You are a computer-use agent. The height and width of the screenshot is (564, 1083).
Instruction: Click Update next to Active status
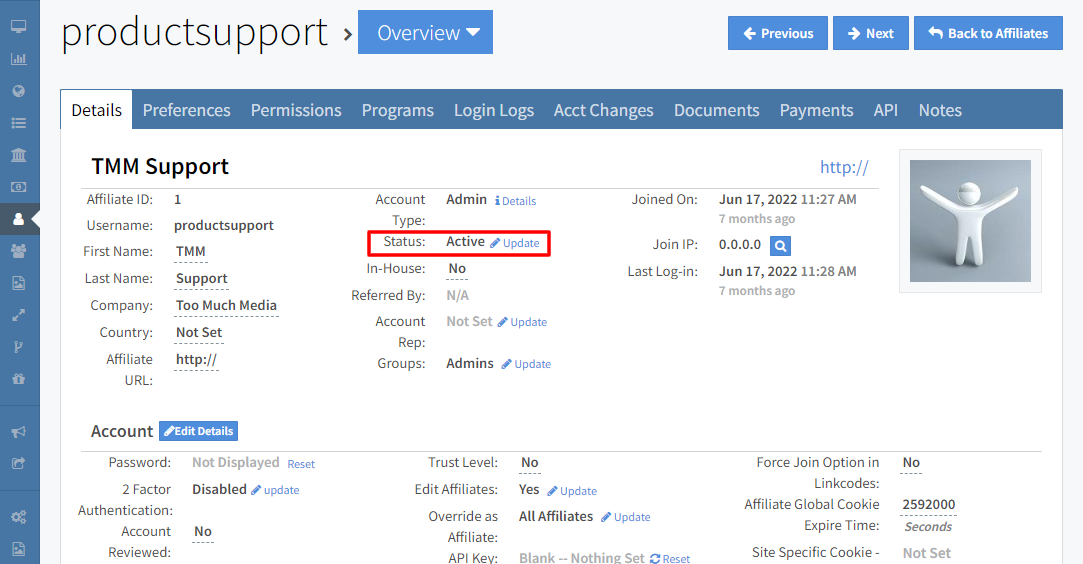point(515,243)
